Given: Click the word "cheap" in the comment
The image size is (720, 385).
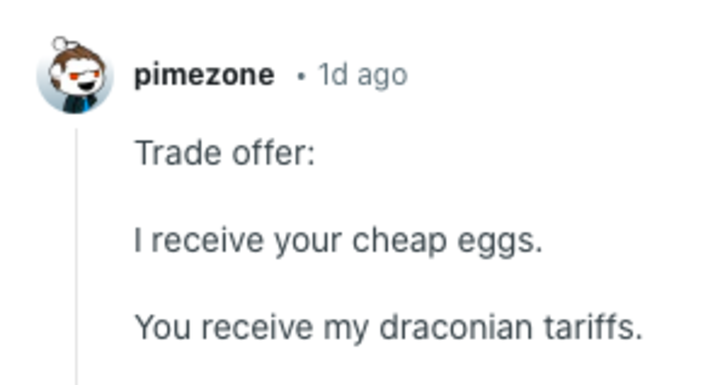Looking at the screenshot, I should [399, 242].
